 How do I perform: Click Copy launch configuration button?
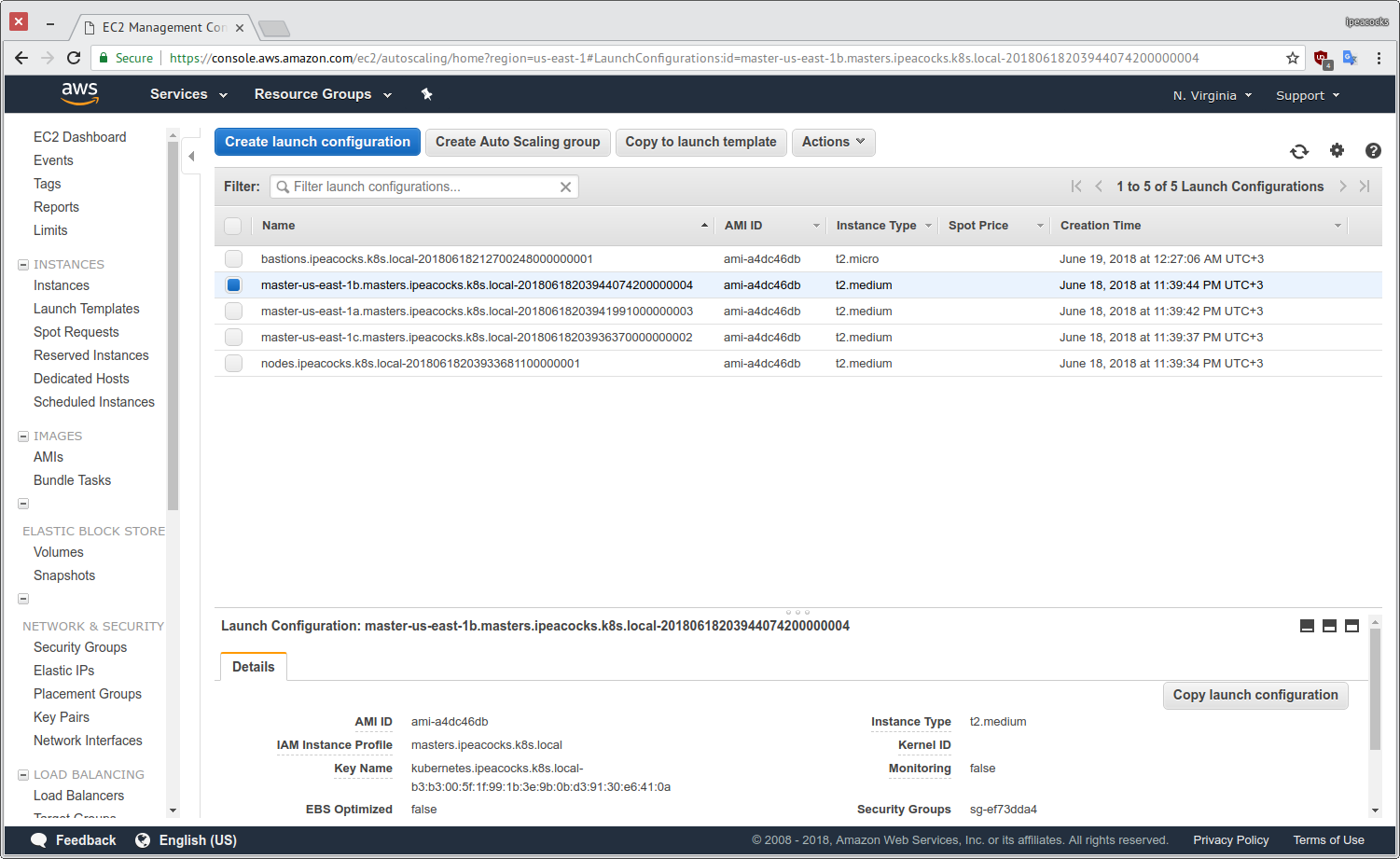[x=1255, y=695]
